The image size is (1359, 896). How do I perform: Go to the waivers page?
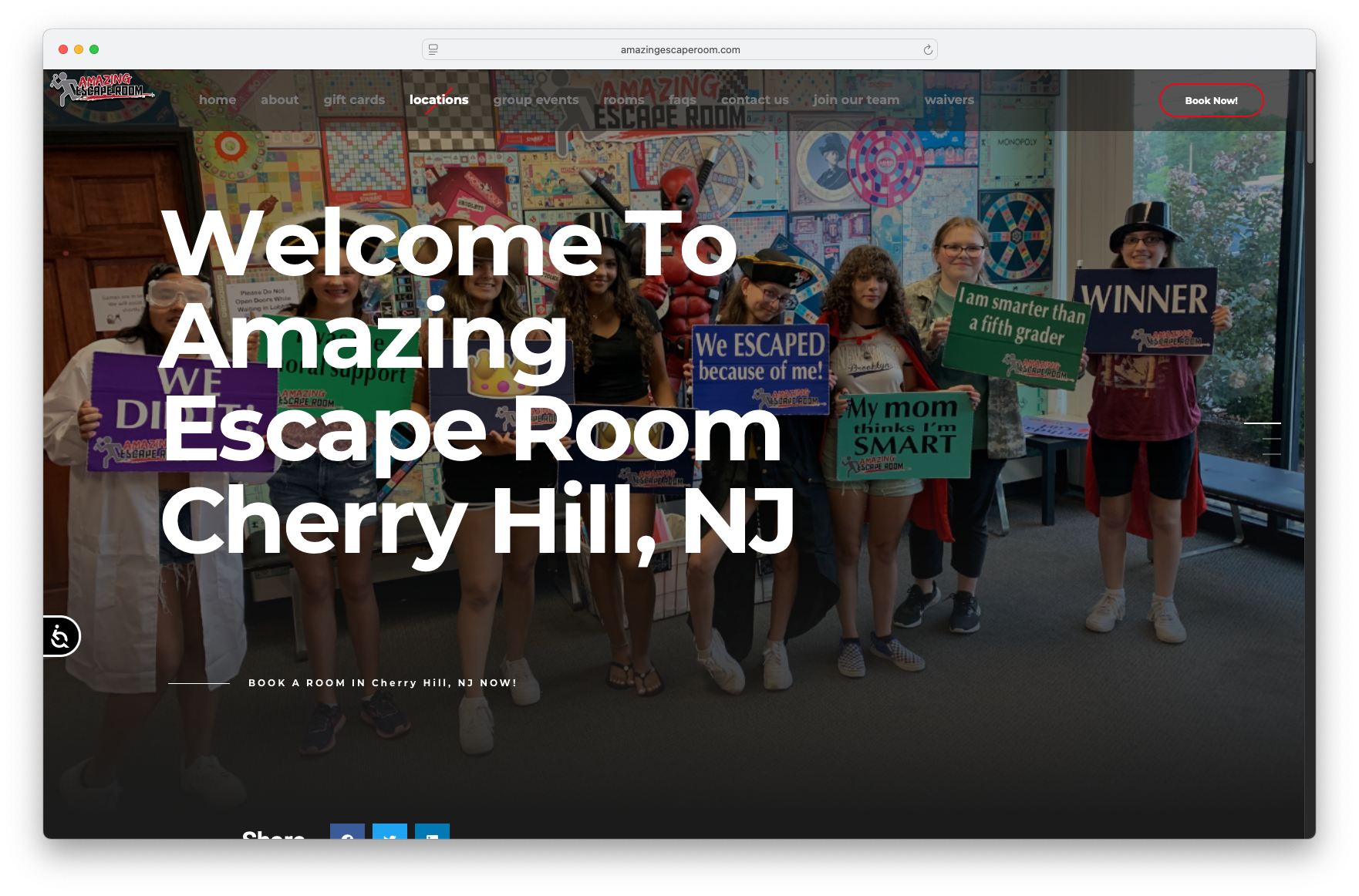pos(949,100)
